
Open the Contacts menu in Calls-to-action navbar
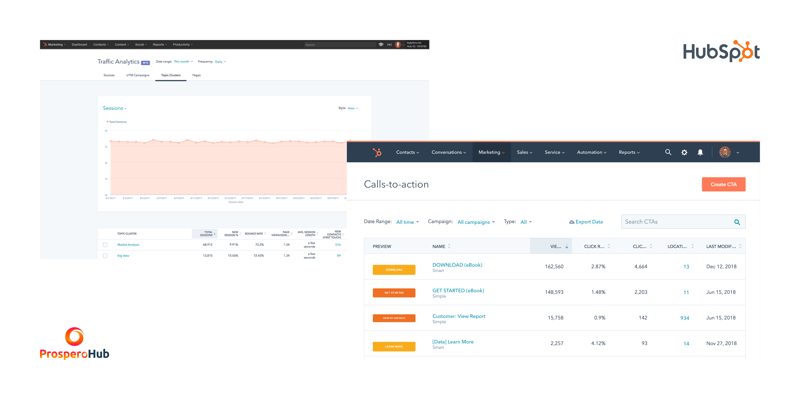tap(408, 153)
